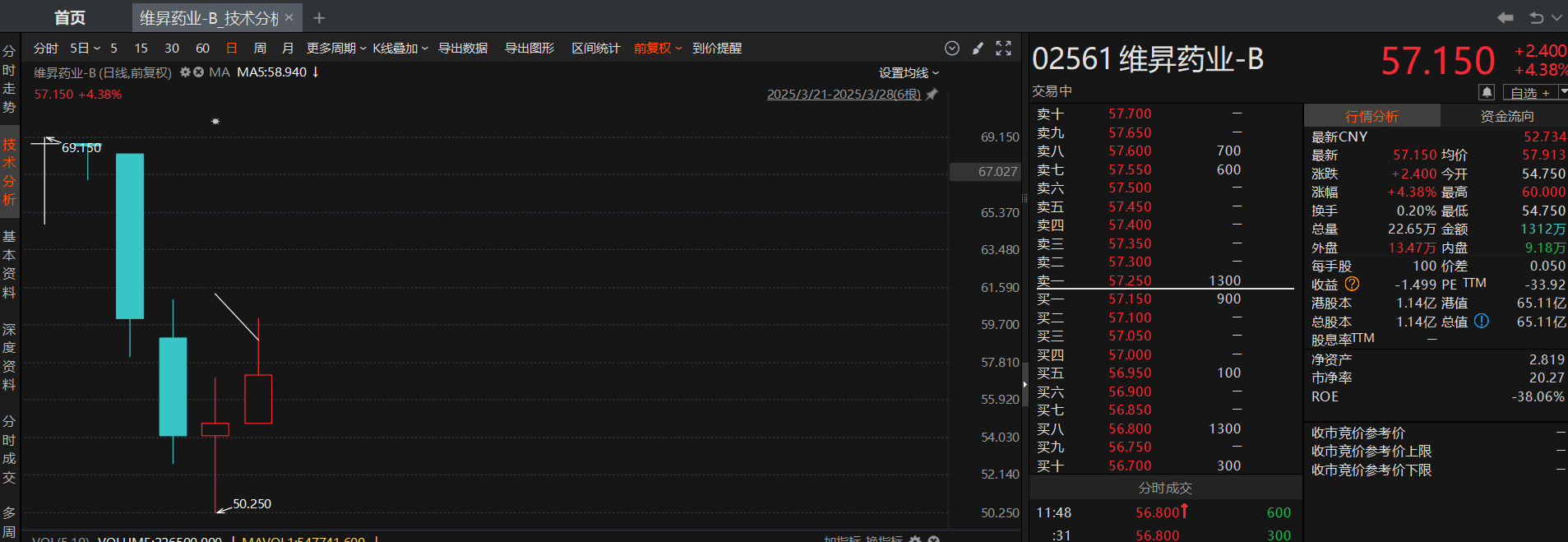Click the MA5:58.940 indicator value
The image size is (1568, 542).
click(x=271, y=72)
